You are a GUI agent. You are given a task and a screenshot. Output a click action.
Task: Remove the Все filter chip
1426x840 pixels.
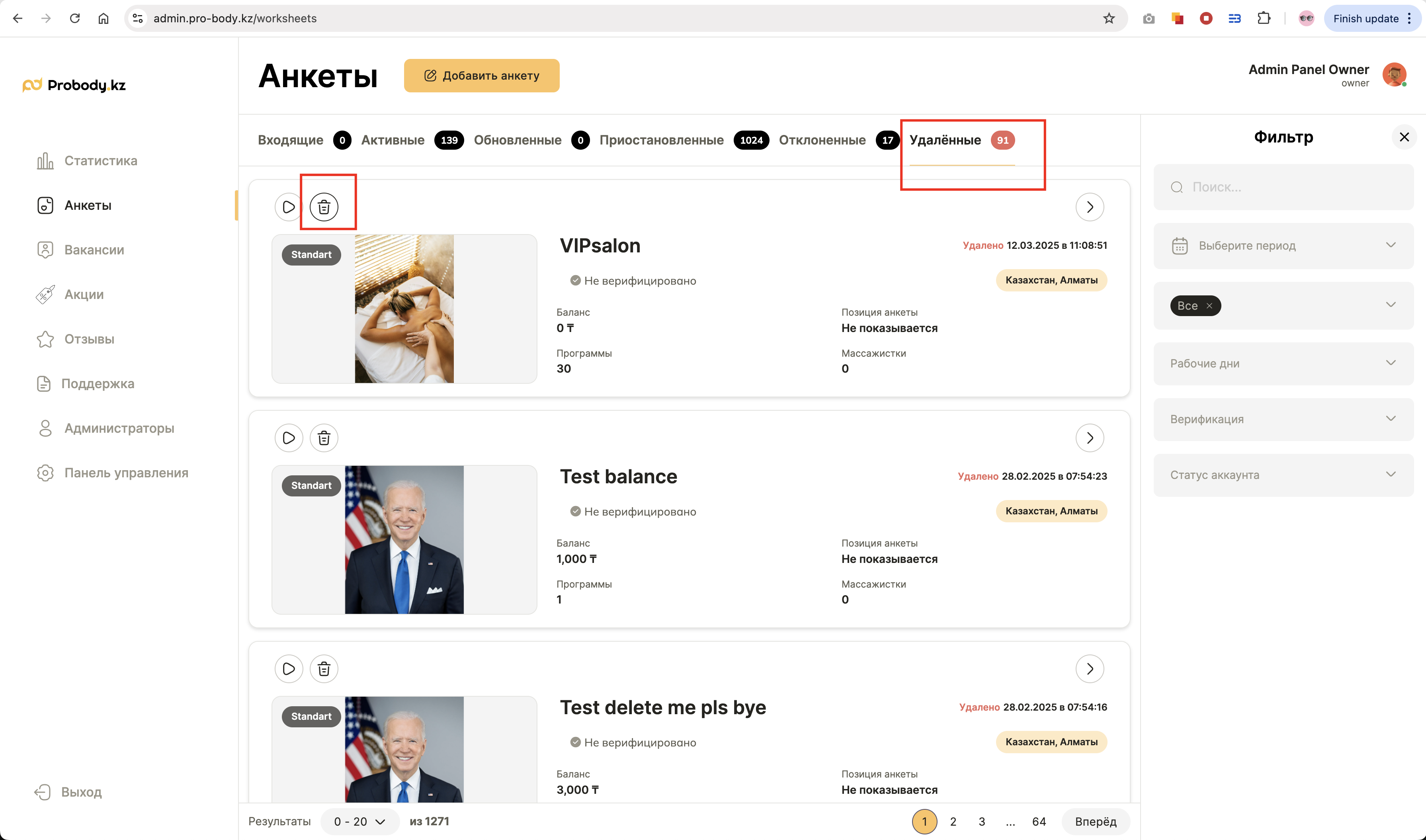click(x=1209, y=306)
